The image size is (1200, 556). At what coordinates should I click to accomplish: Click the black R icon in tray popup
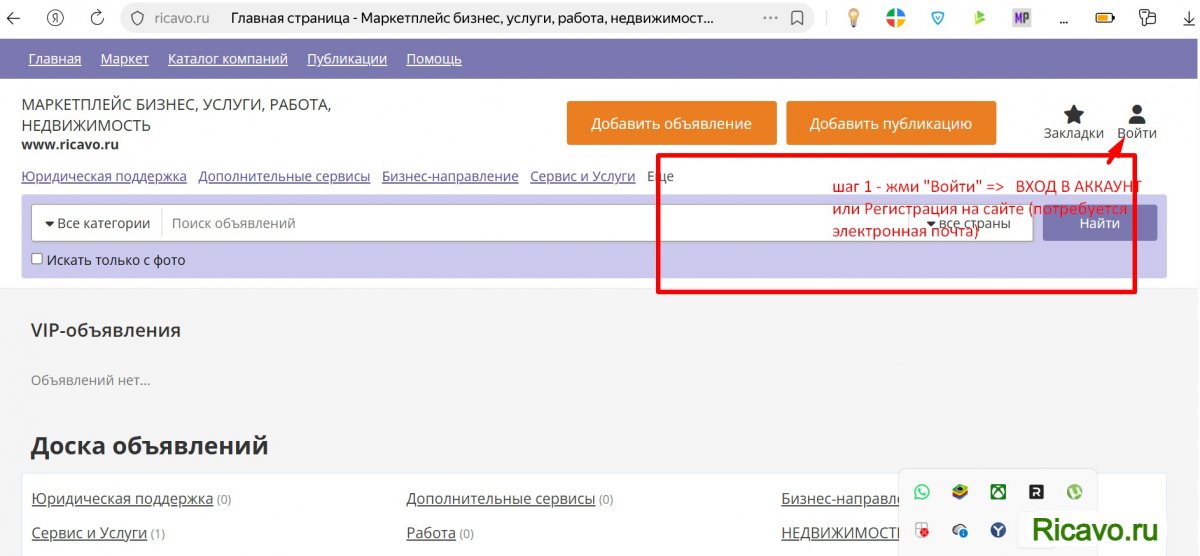1036,492
